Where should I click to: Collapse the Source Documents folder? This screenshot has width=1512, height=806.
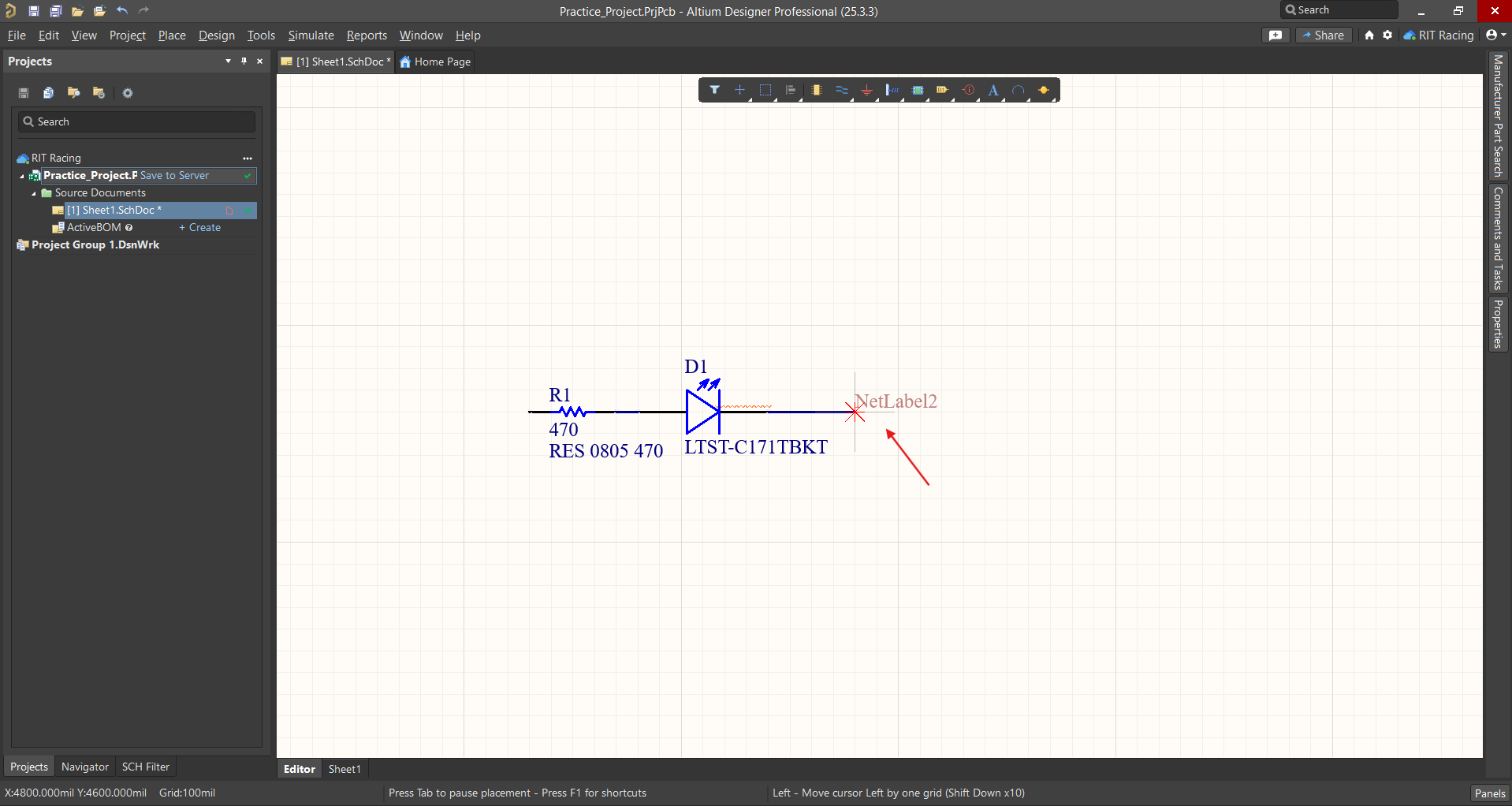coord(34,193)
